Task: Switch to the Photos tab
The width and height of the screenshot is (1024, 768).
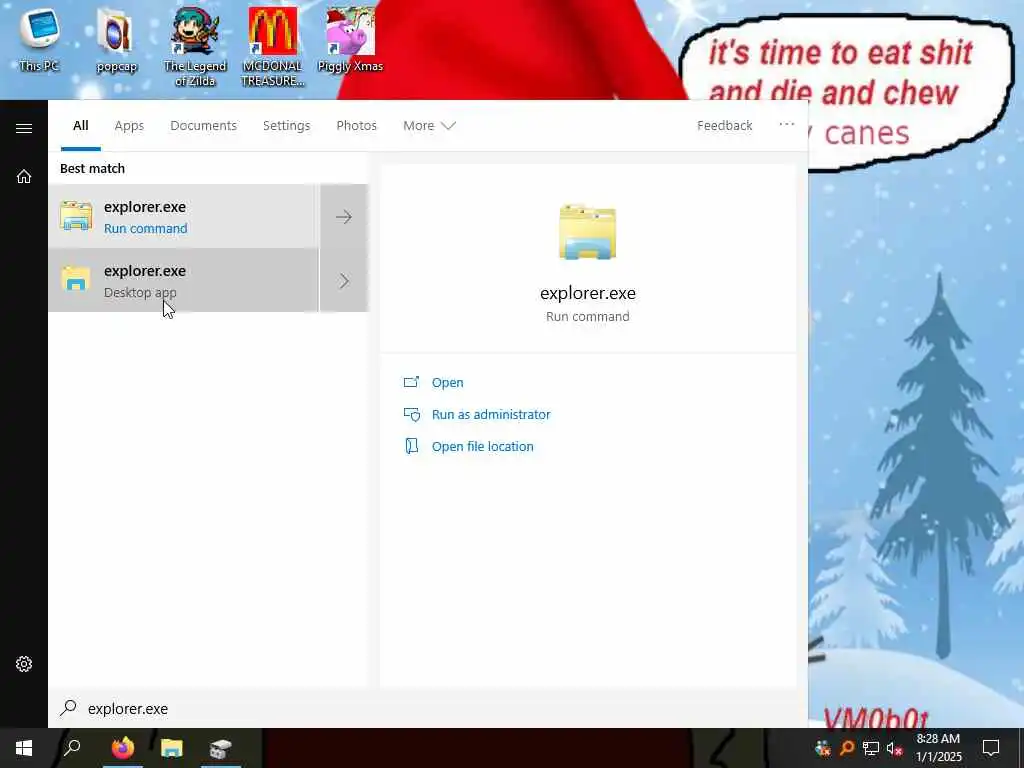Action: coord(357,125)
